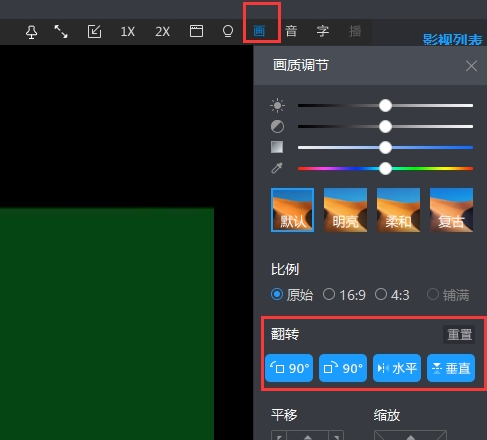Open the 字 subtitle settings tab
This screenshot has width=487, height=440.
pyautogui.click(x=323, y=31)
